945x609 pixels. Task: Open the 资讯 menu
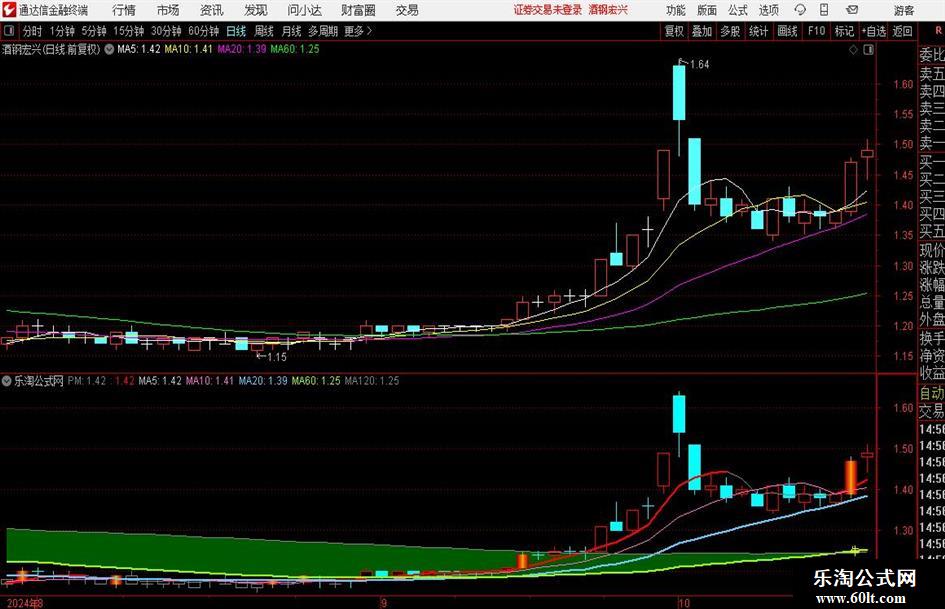point(212,10)
